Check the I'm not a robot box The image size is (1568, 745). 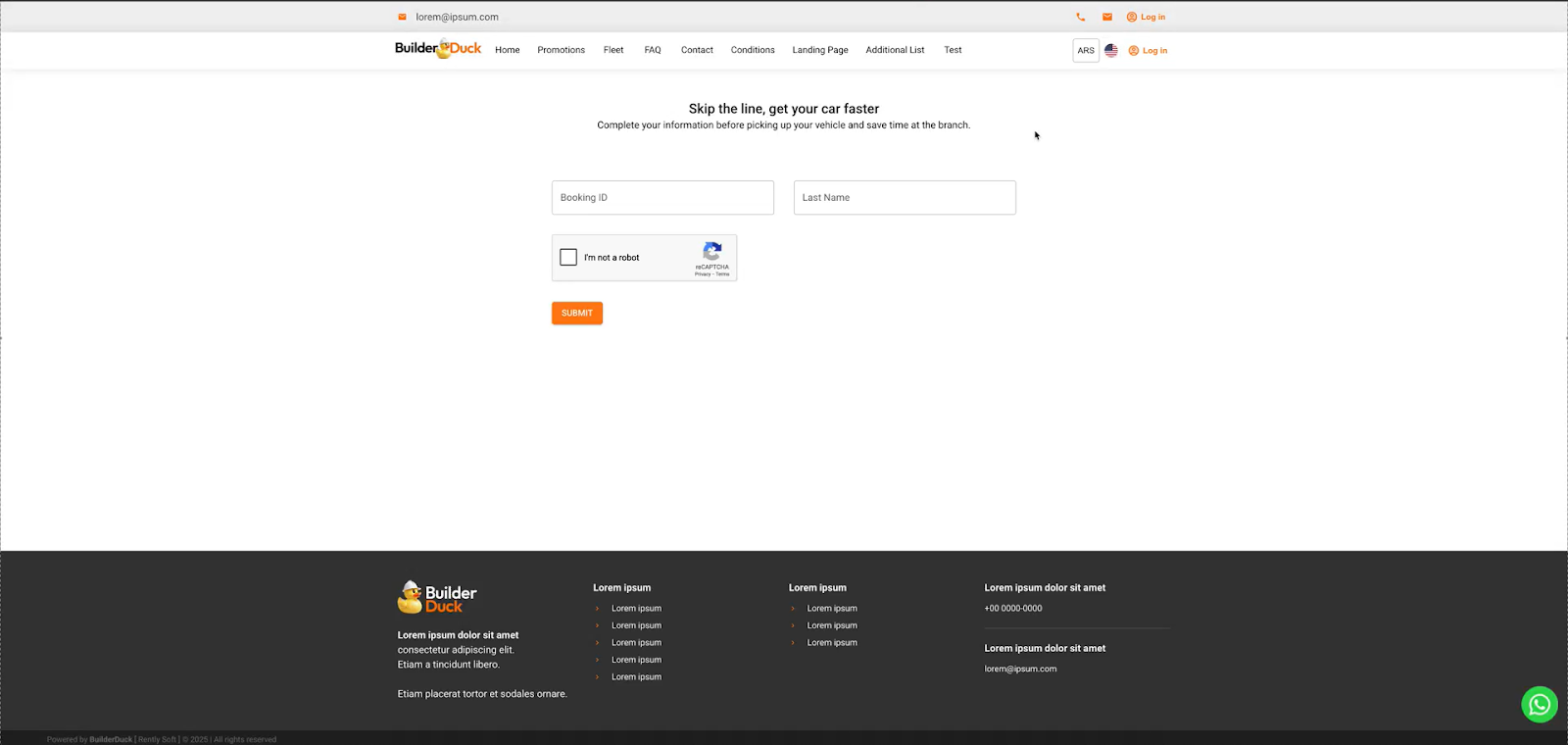click(568, 257)
